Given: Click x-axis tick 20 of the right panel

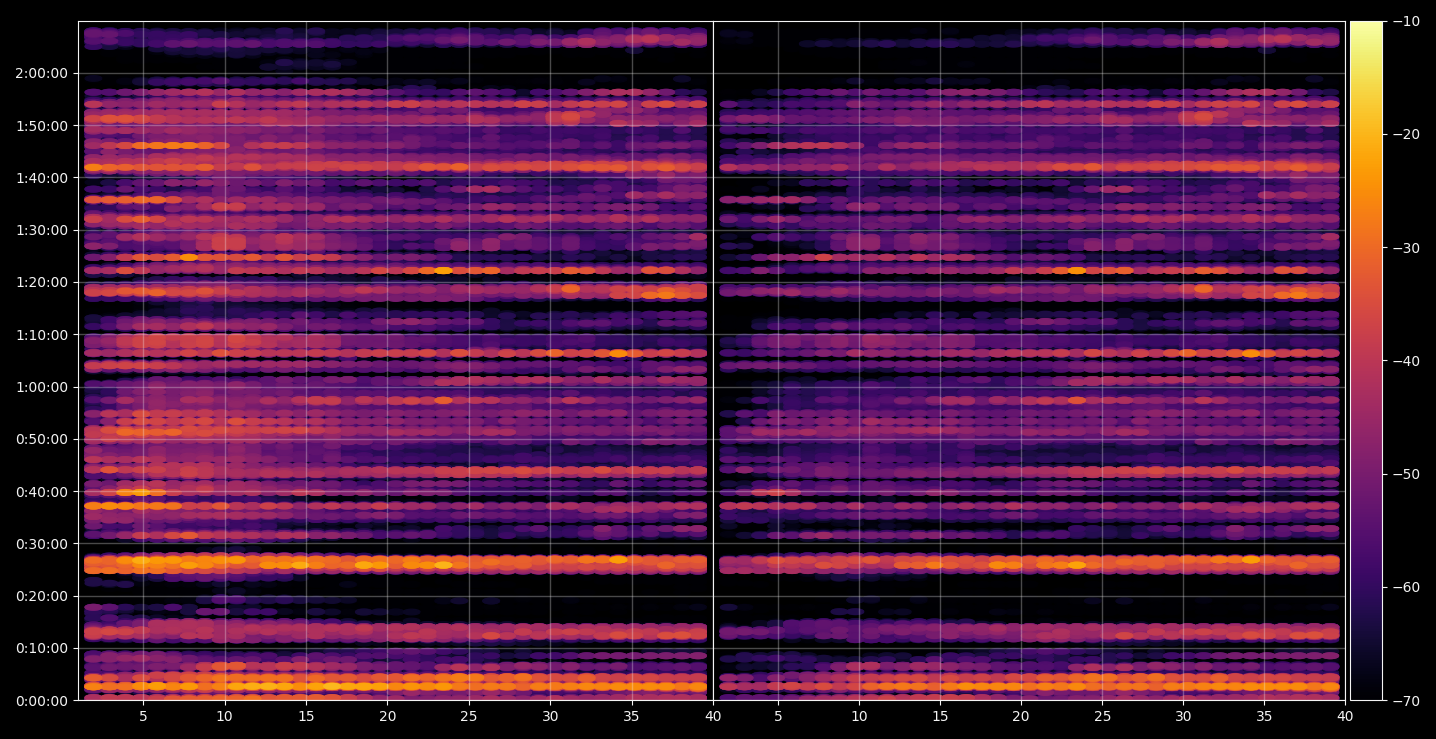Looking at the screenshot, I should (1021, 716).
